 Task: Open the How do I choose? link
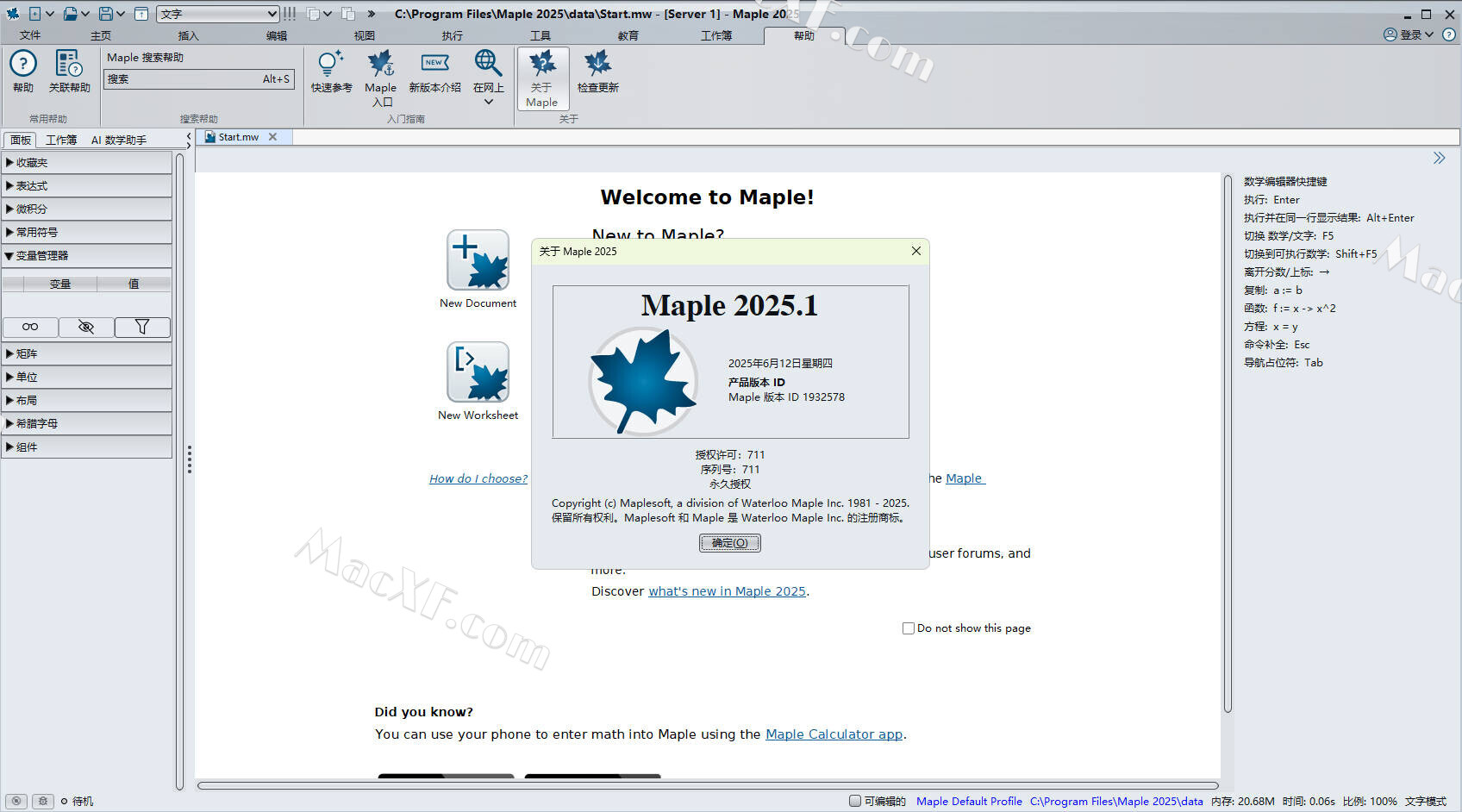pos(478,478)
